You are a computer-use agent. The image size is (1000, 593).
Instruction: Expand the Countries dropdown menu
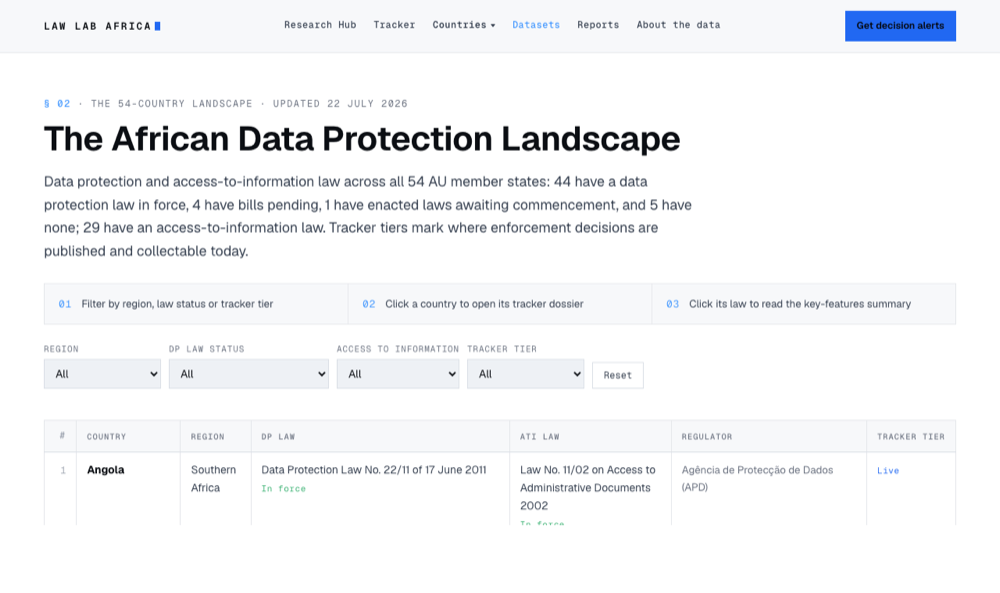tap(464, 25)
